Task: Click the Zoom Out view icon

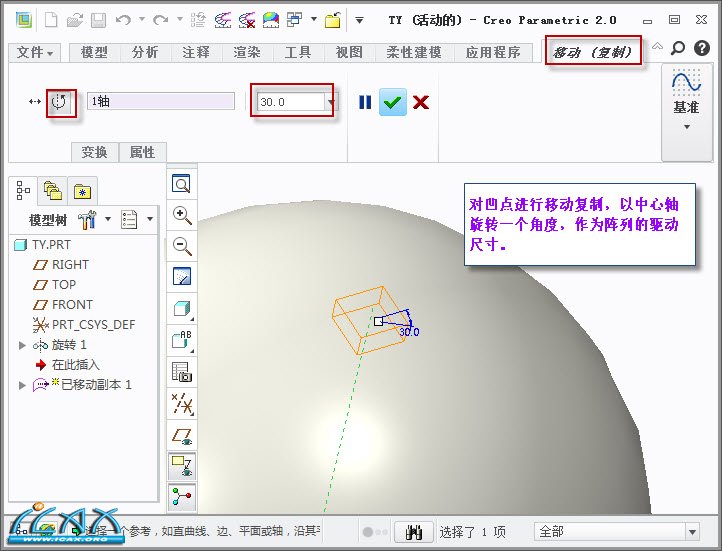Action: click(182, 246)
